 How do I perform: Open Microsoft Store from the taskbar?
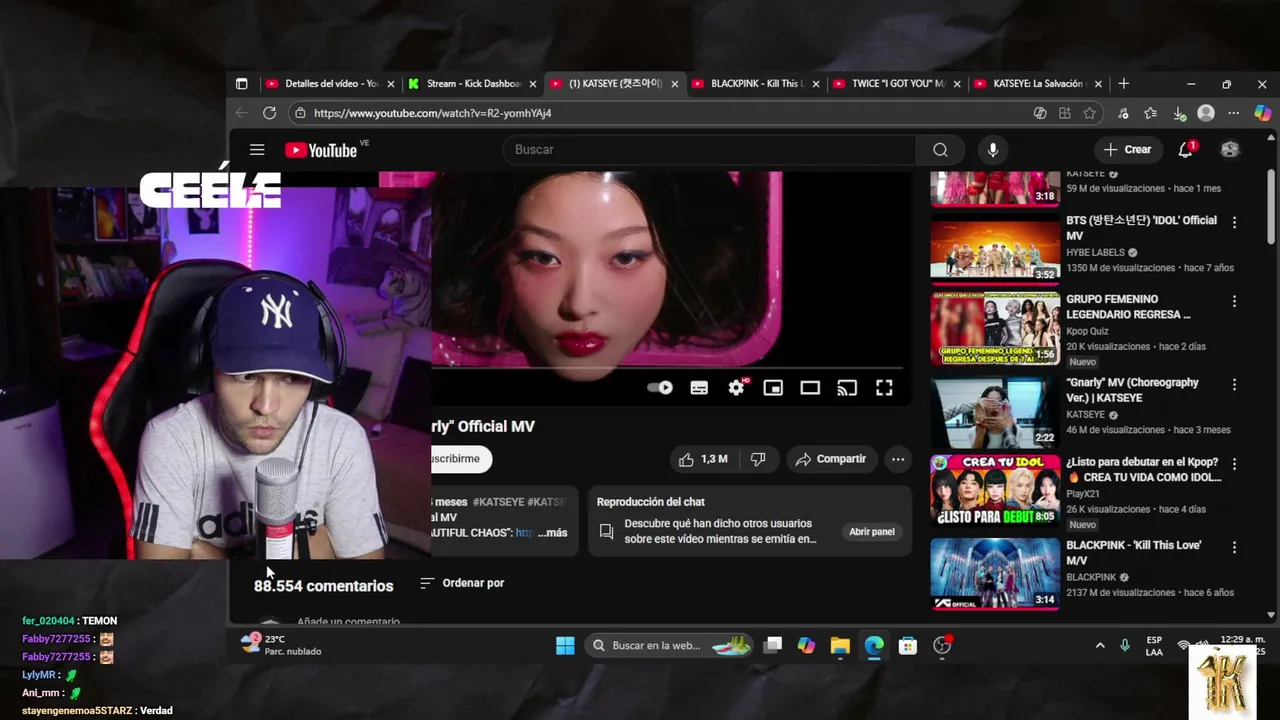click(x=908, y=646)
